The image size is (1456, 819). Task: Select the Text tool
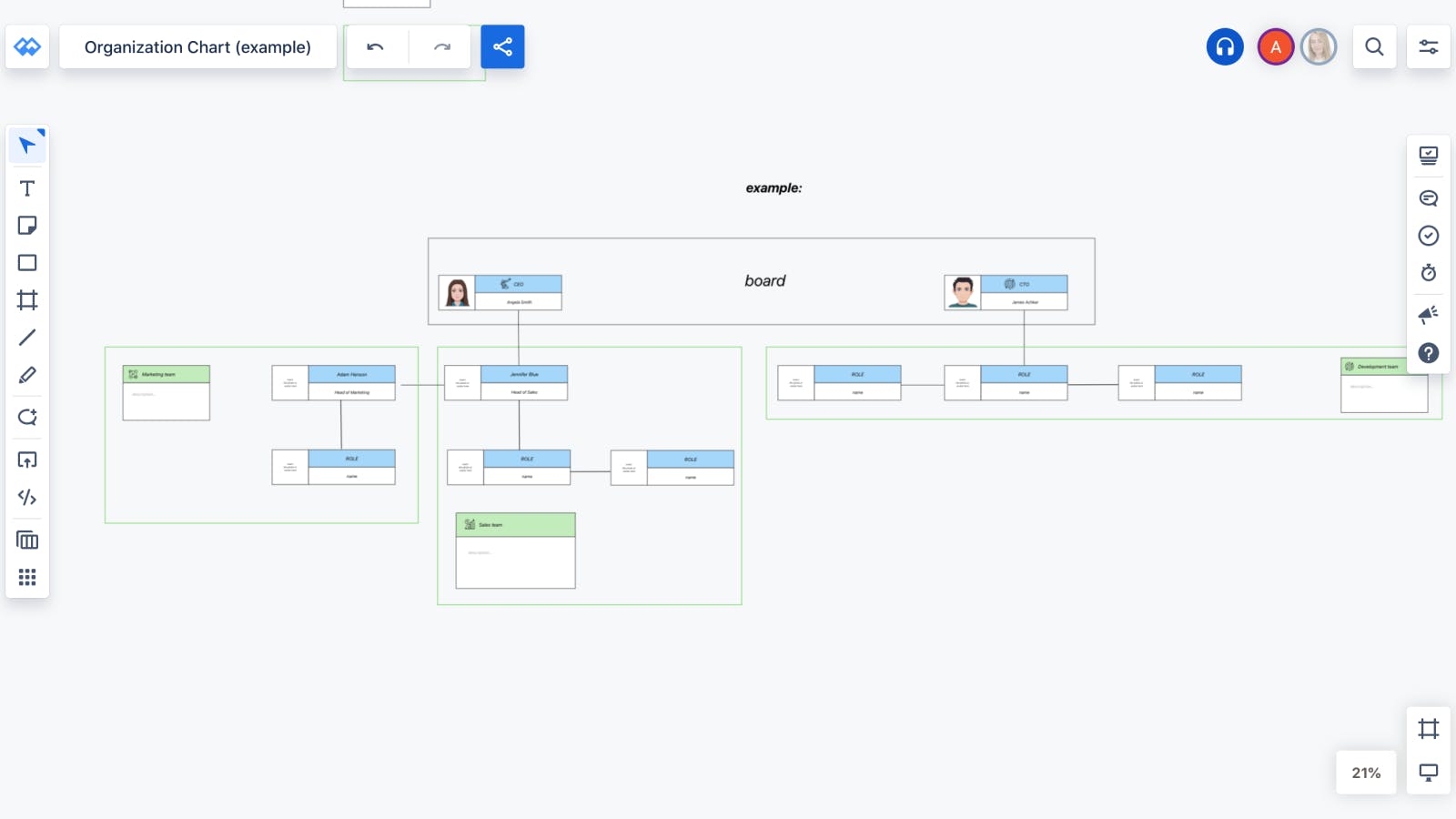pos(27,188)
